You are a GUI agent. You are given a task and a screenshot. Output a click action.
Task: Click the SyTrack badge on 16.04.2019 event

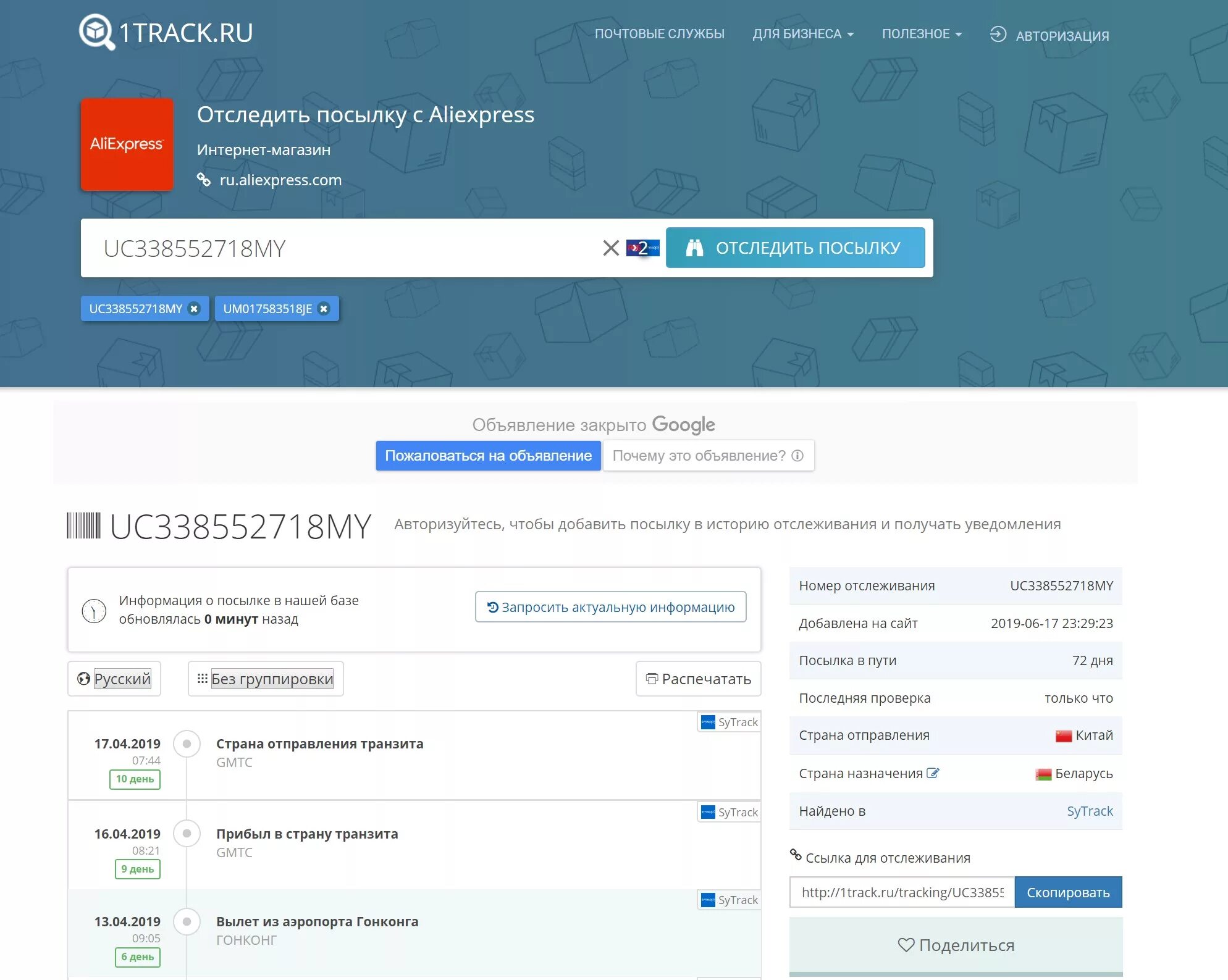tap(730, 812)
